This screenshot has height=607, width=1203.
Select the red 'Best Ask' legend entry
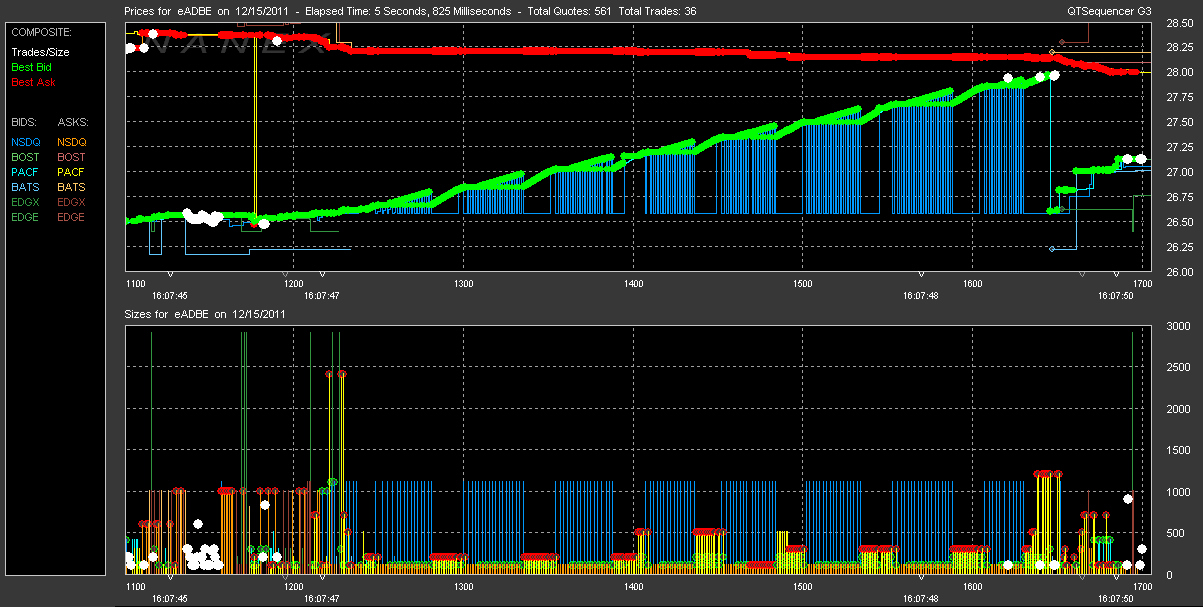(33, 82)
